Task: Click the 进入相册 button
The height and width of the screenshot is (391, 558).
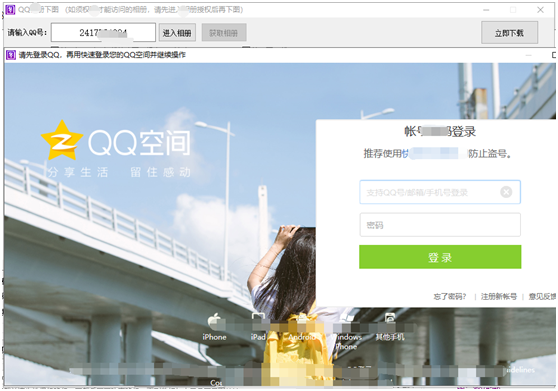Action: [x=177, y=33]
